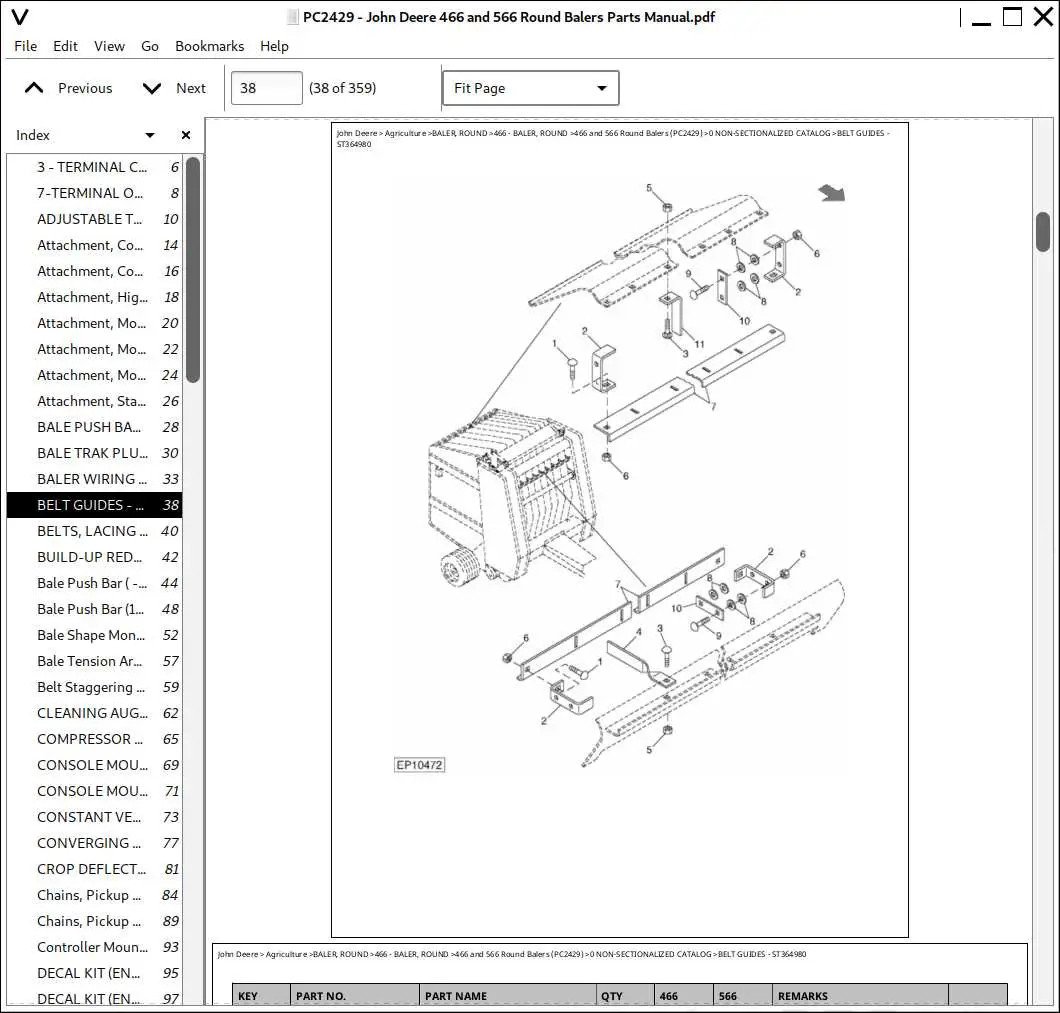Open the Go menu
Image resolution: width=1060 pixels, height=1013 pixels.
(149, 46)
